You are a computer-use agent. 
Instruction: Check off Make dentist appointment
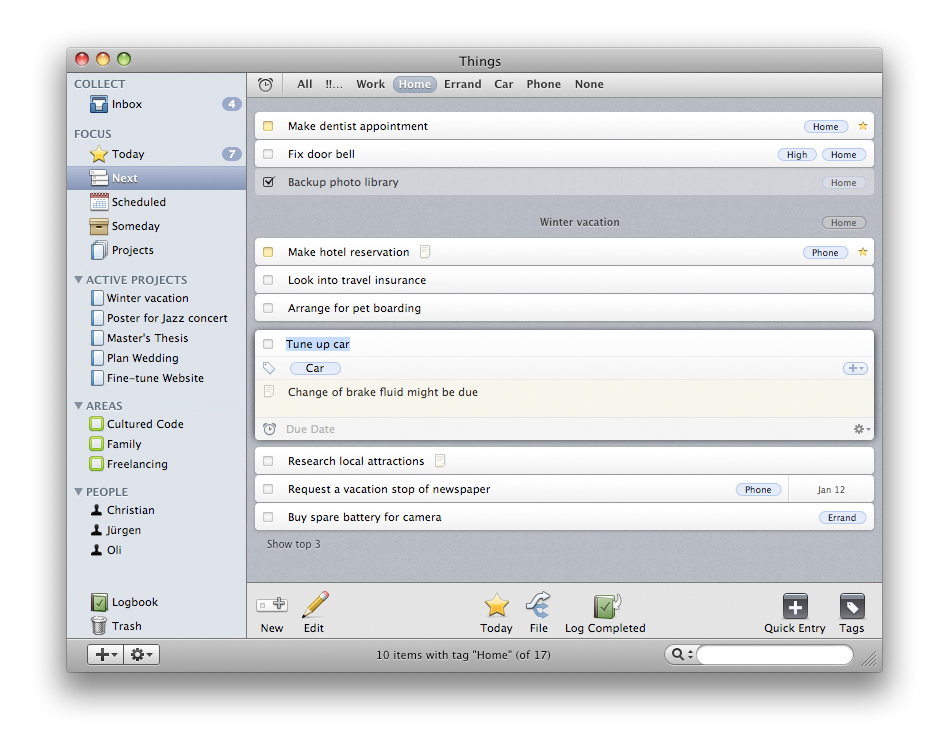[x=268, y=126]
